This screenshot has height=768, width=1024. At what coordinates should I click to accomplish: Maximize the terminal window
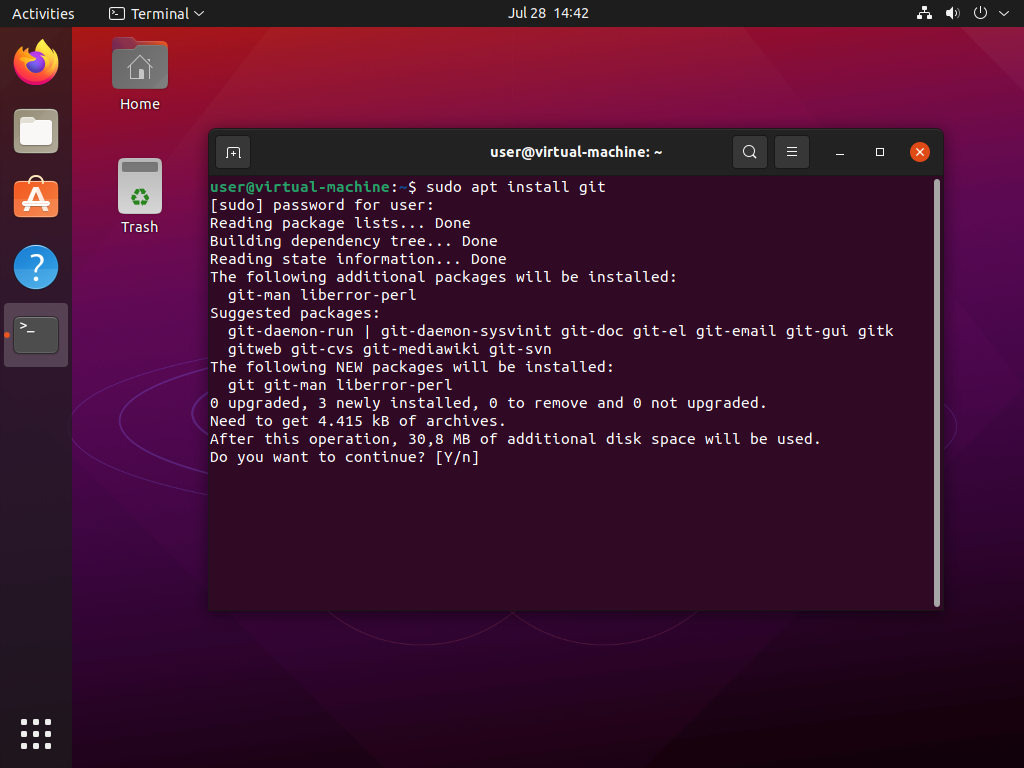click(880, 152)
